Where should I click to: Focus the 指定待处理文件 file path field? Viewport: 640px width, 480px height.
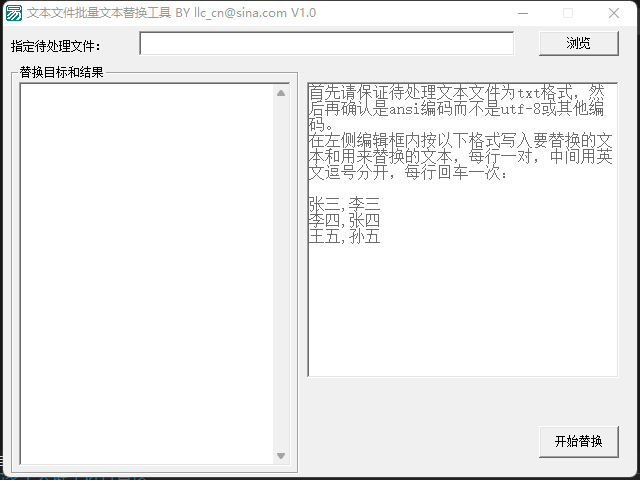tap(326, 44)
